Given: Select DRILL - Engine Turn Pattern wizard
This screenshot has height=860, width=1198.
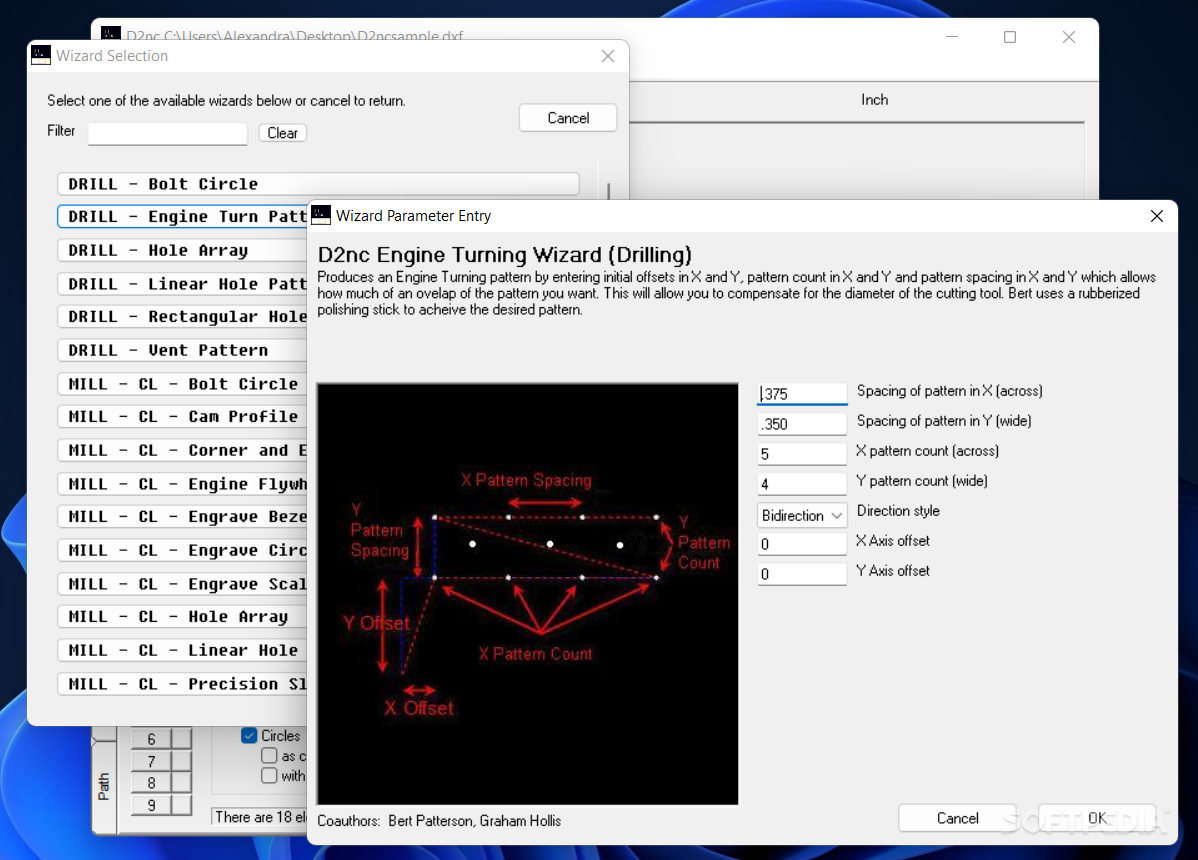Looking at the screenshot, I should click(x=183, y=217).
